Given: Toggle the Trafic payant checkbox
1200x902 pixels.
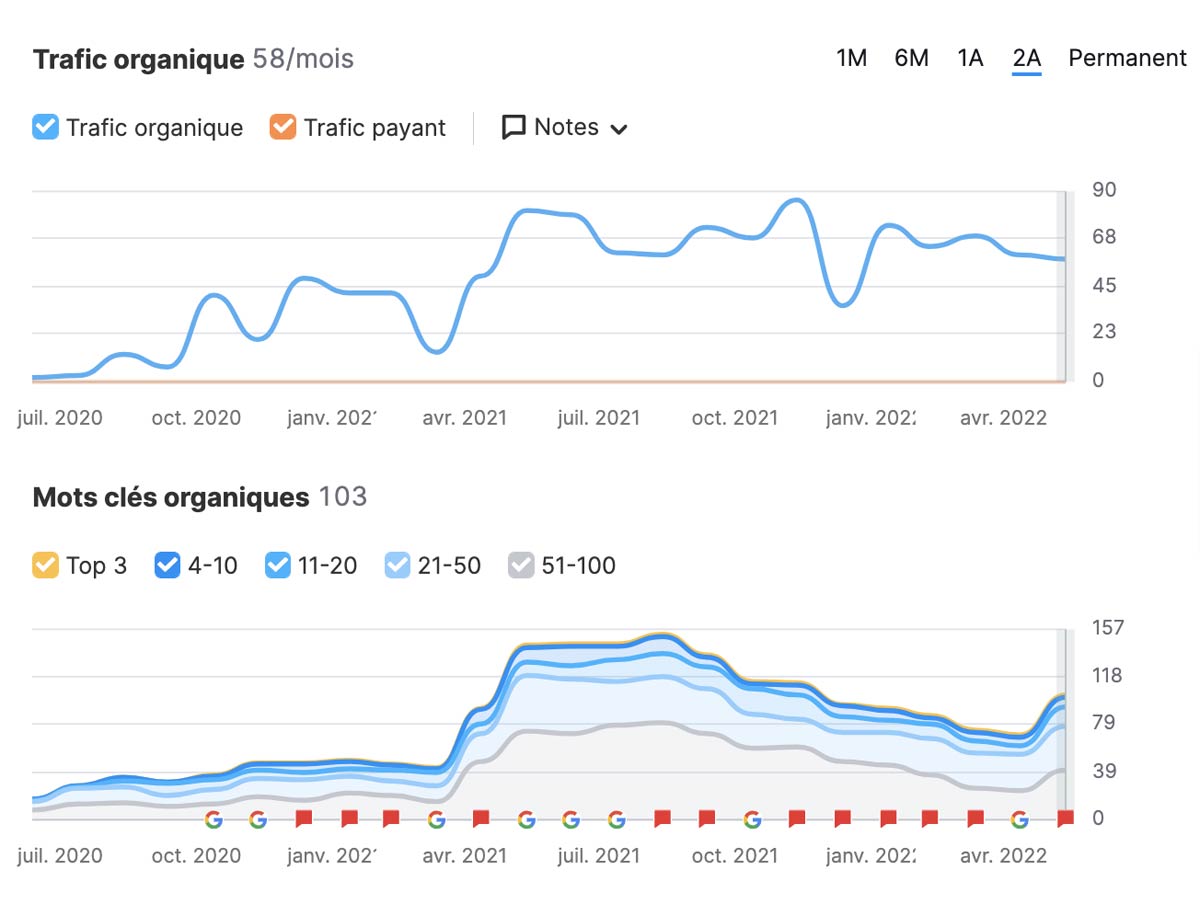Looking at the screenshot, I should [283, 128].
